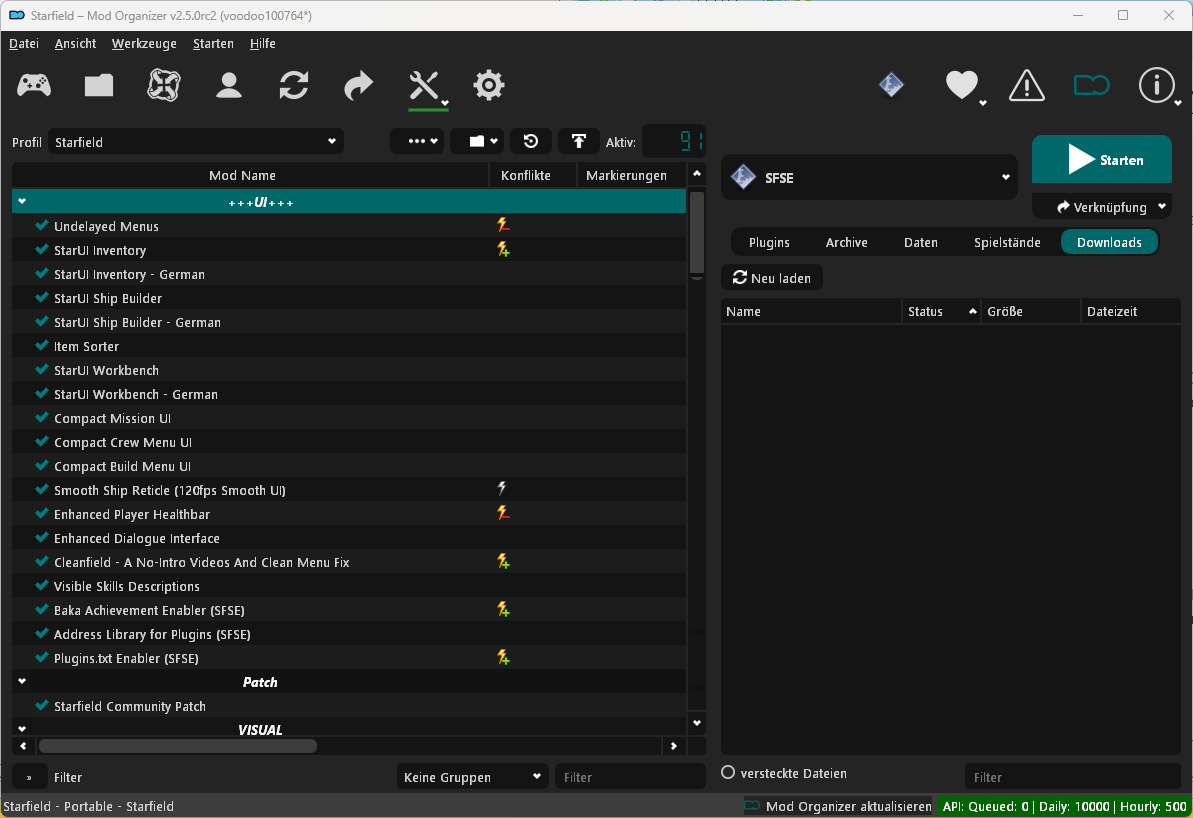This screenshot has height=818, width=1193.
Task: Open the warning triangle notifications icon
Action: click(1026, 85)
